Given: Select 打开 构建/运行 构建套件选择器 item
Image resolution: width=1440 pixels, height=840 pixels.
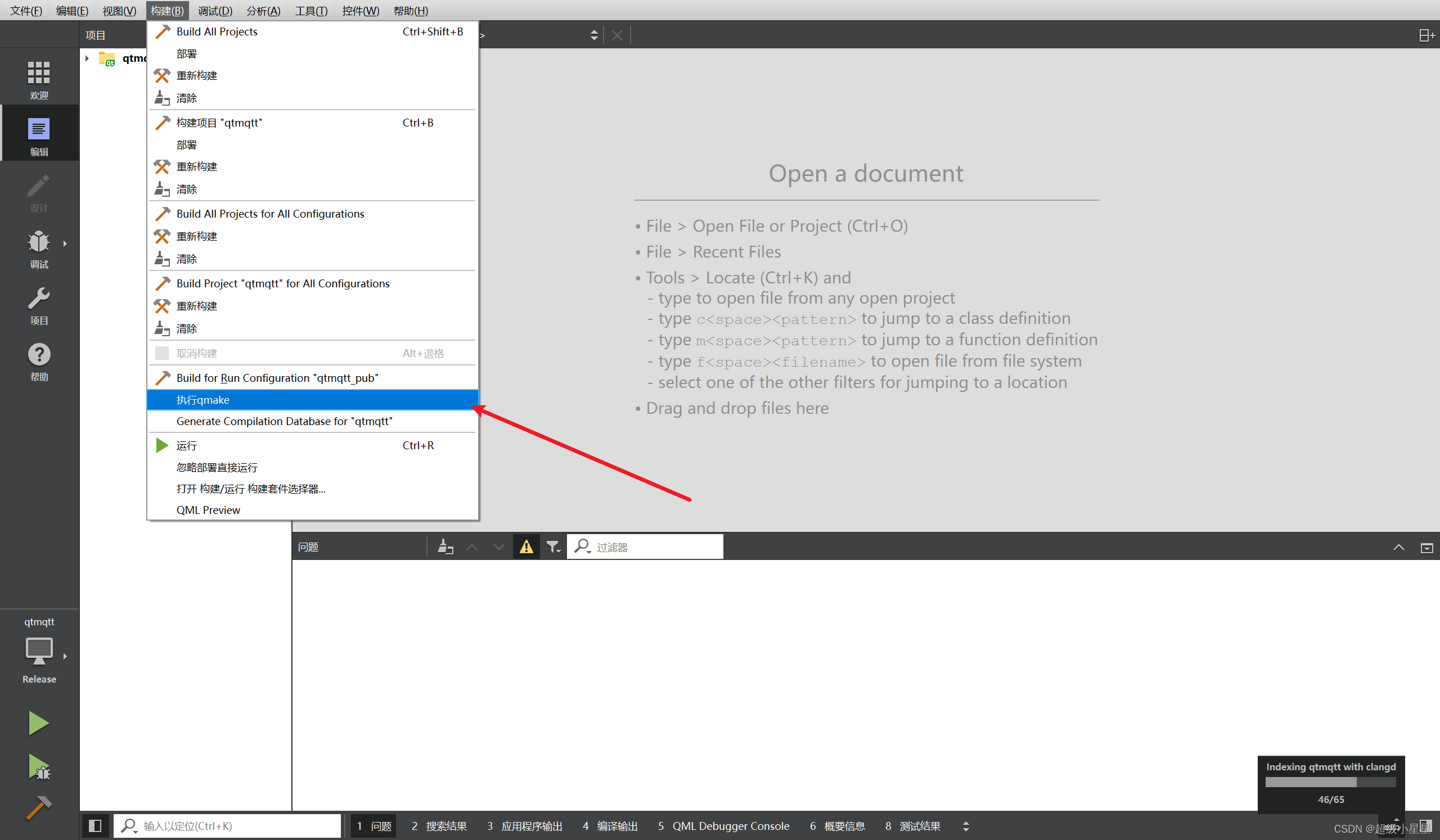Looking at the screenshot, I should tap(312, 489).
